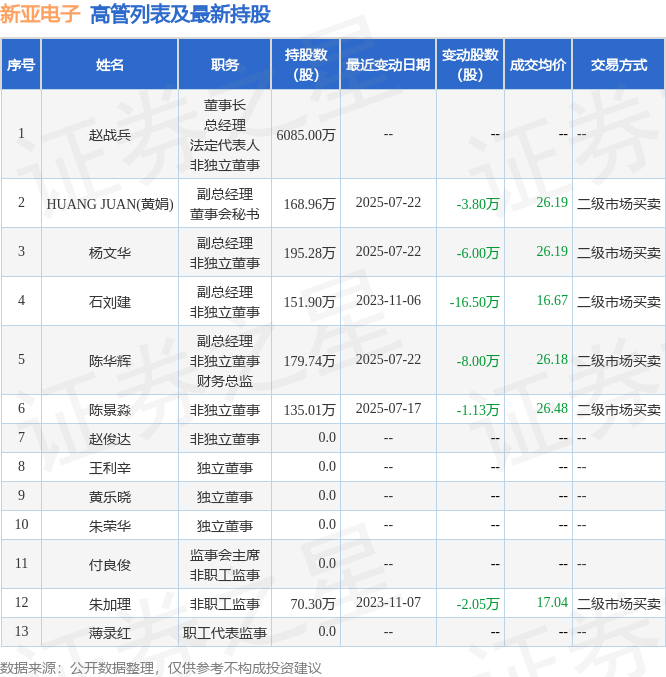Click the change amount -6.00万
The width and height of the screenshot is (666, 677).
click(478, 253)
